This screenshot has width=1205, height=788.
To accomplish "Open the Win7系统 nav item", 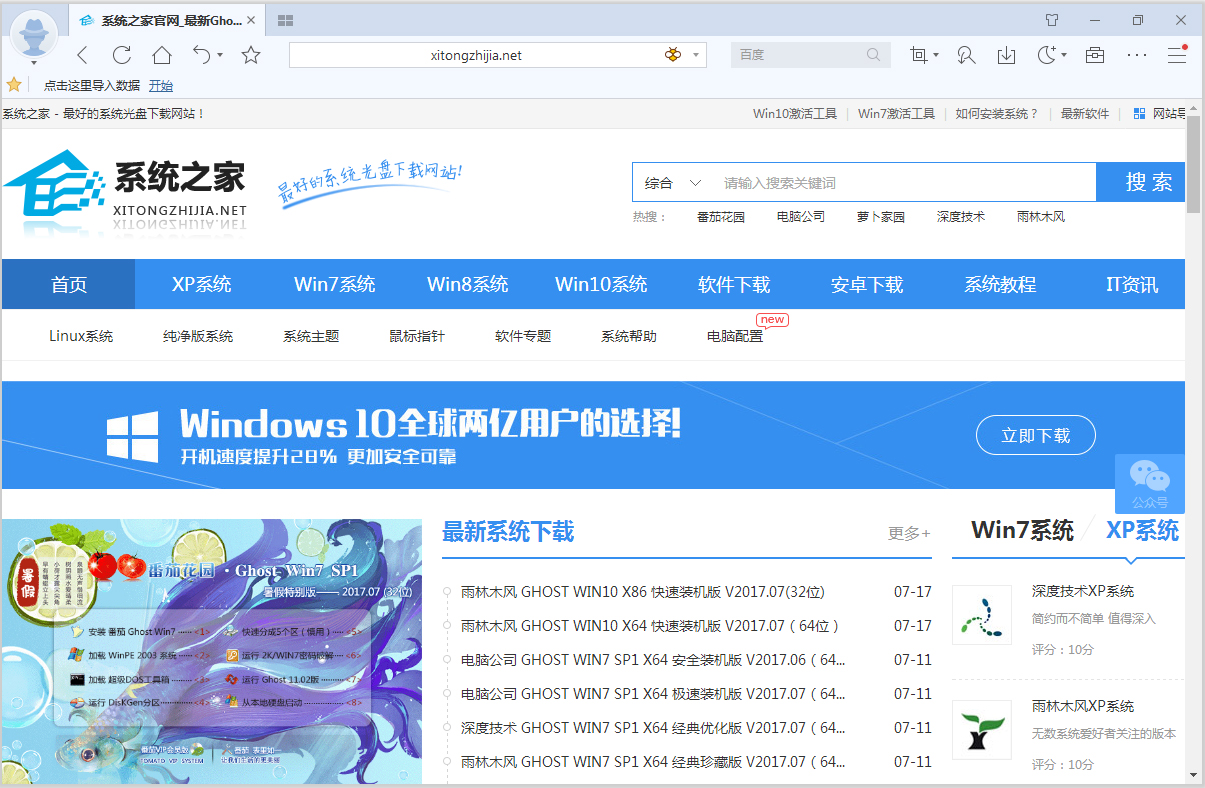I will point(335,284).
